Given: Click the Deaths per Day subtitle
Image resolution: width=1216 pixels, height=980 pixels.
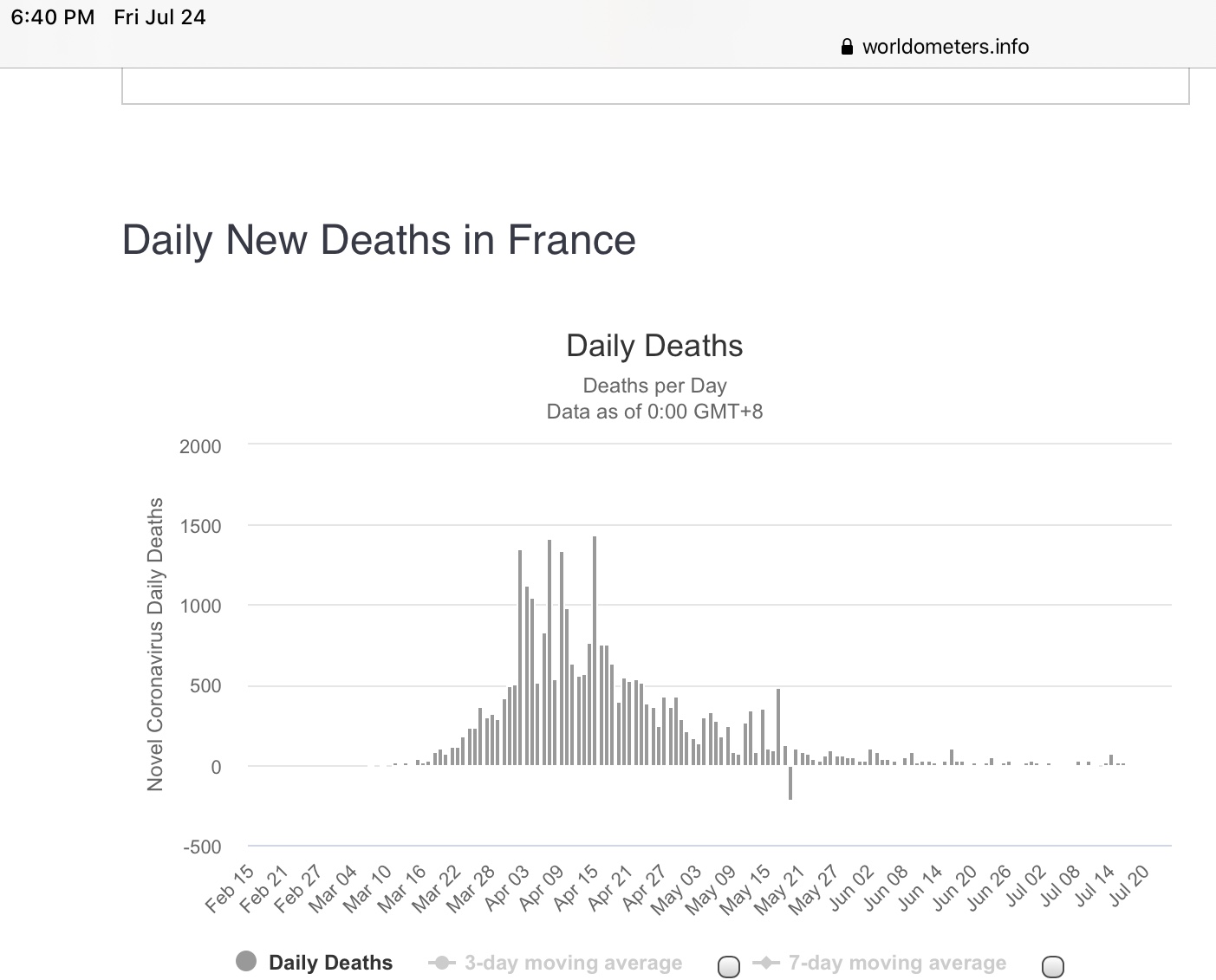Looking at the screenshot, I should pyautogui.click(x=654, y=386).
